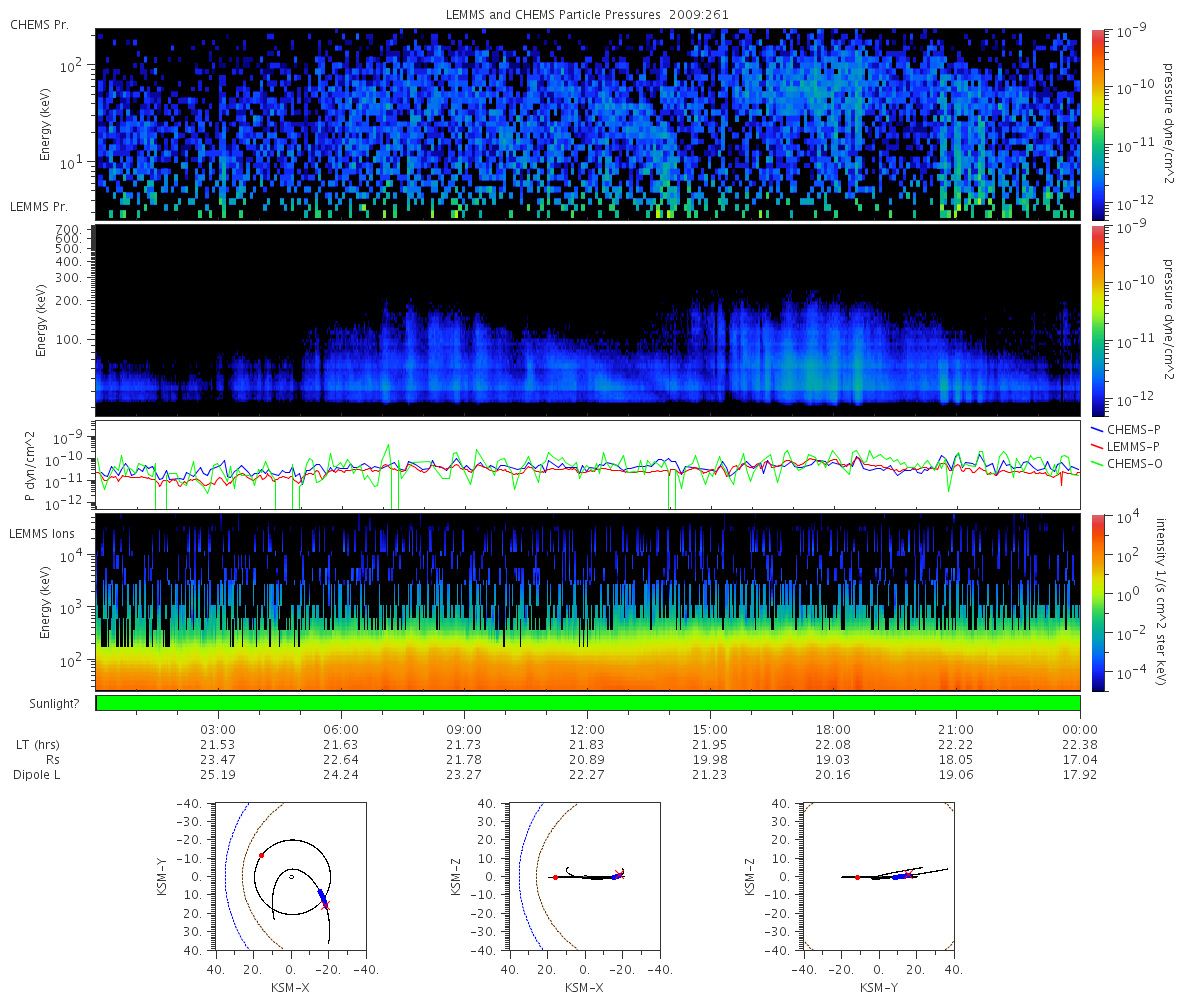Click the LT value 22.38
1200x1000 pixels.
point(1080,745)
